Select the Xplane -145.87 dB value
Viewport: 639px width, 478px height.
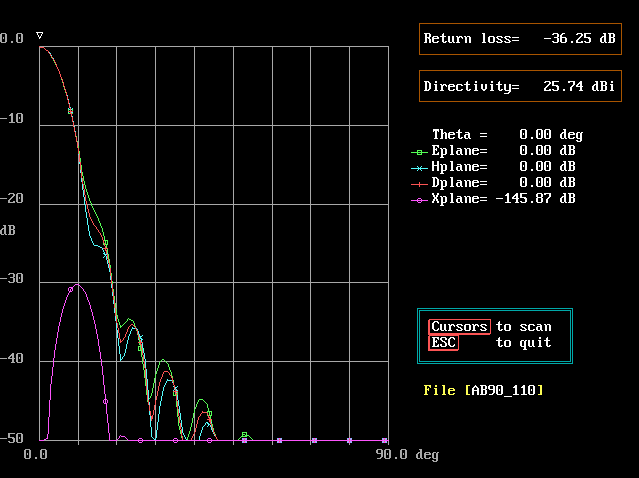pyautogui.click(x=535, y=198)
